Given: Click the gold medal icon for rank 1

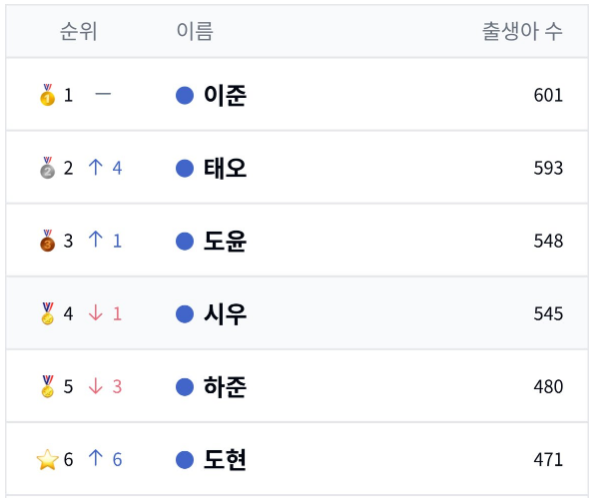Looking at the screenshot, I should click(47, 95).
